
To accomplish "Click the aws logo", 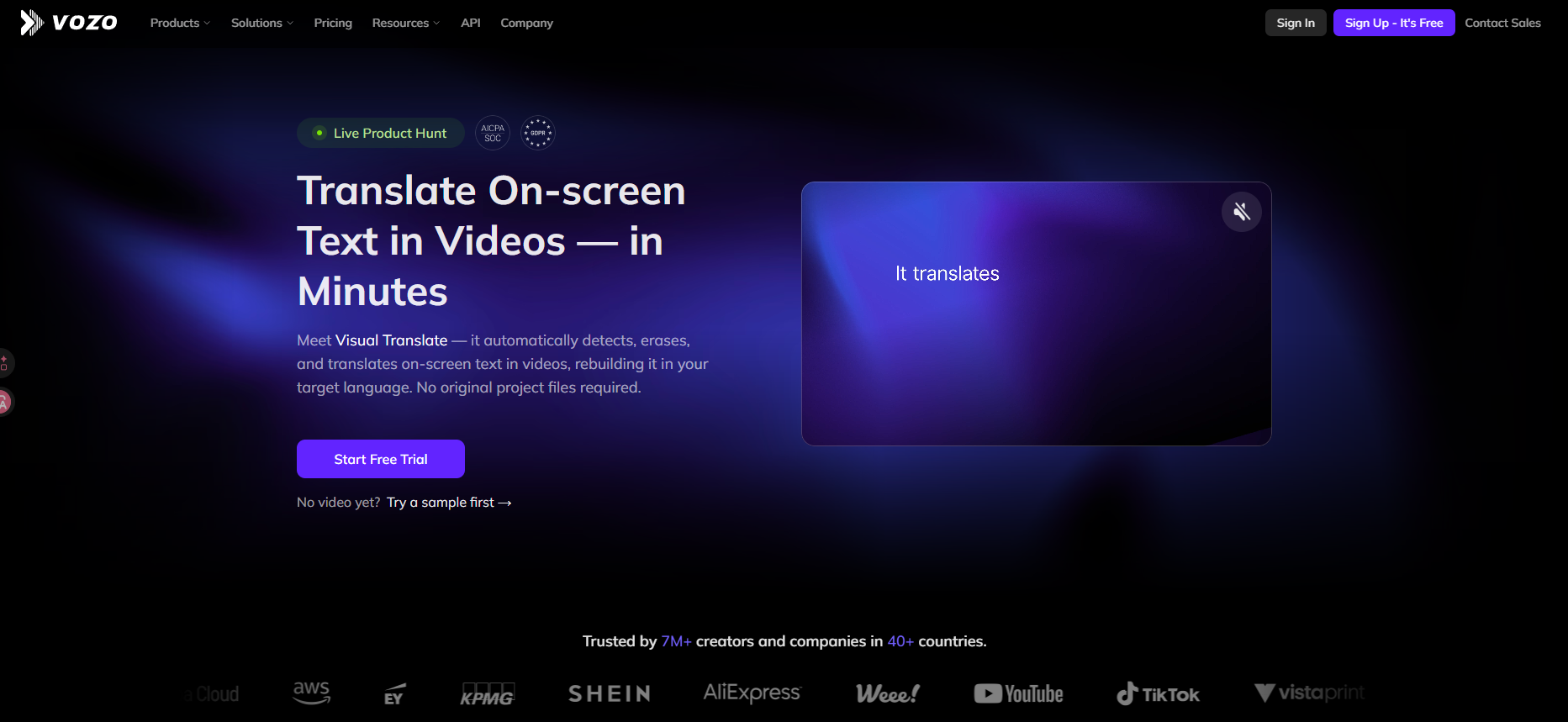I will pyautogui.click(x=311, y=693).
